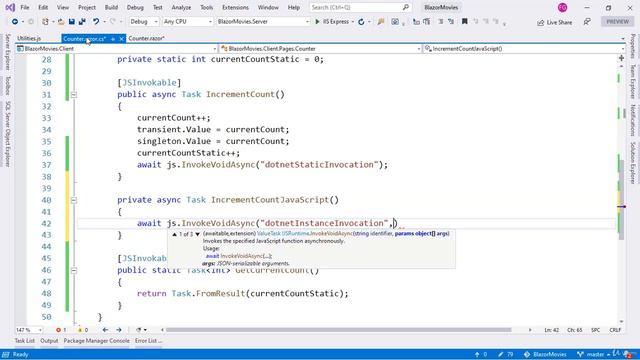Click the comment selection toolbar icon
Viewport: 640px width, 360px height.
tap(440, 22)
